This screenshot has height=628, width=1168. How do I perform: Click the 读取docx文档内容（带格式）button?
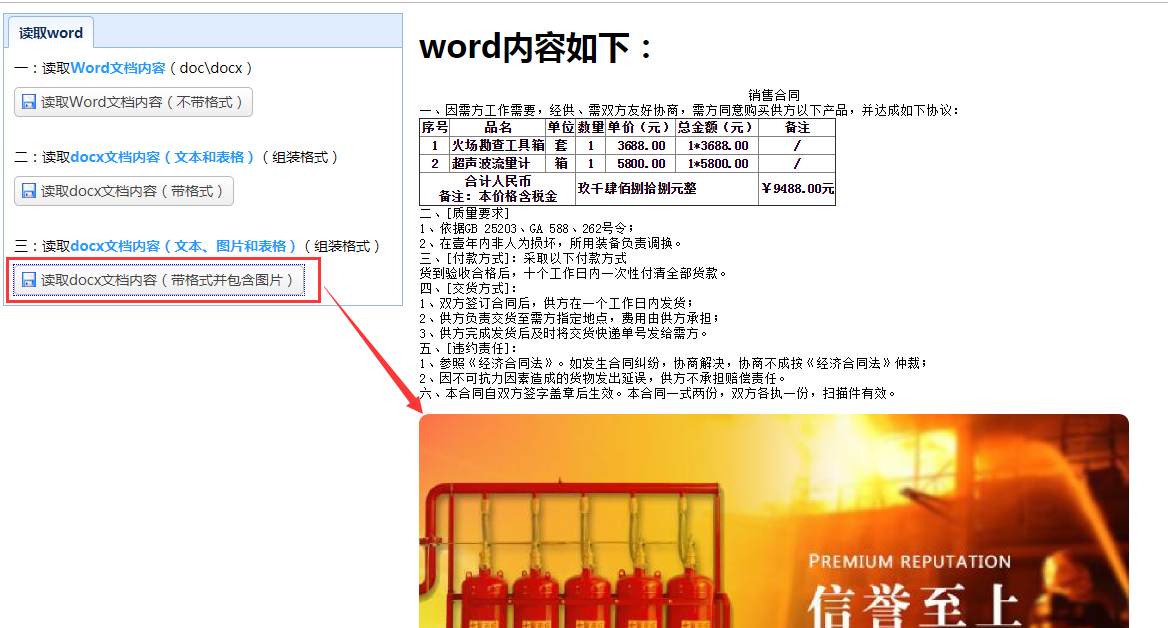click(124, 189)
